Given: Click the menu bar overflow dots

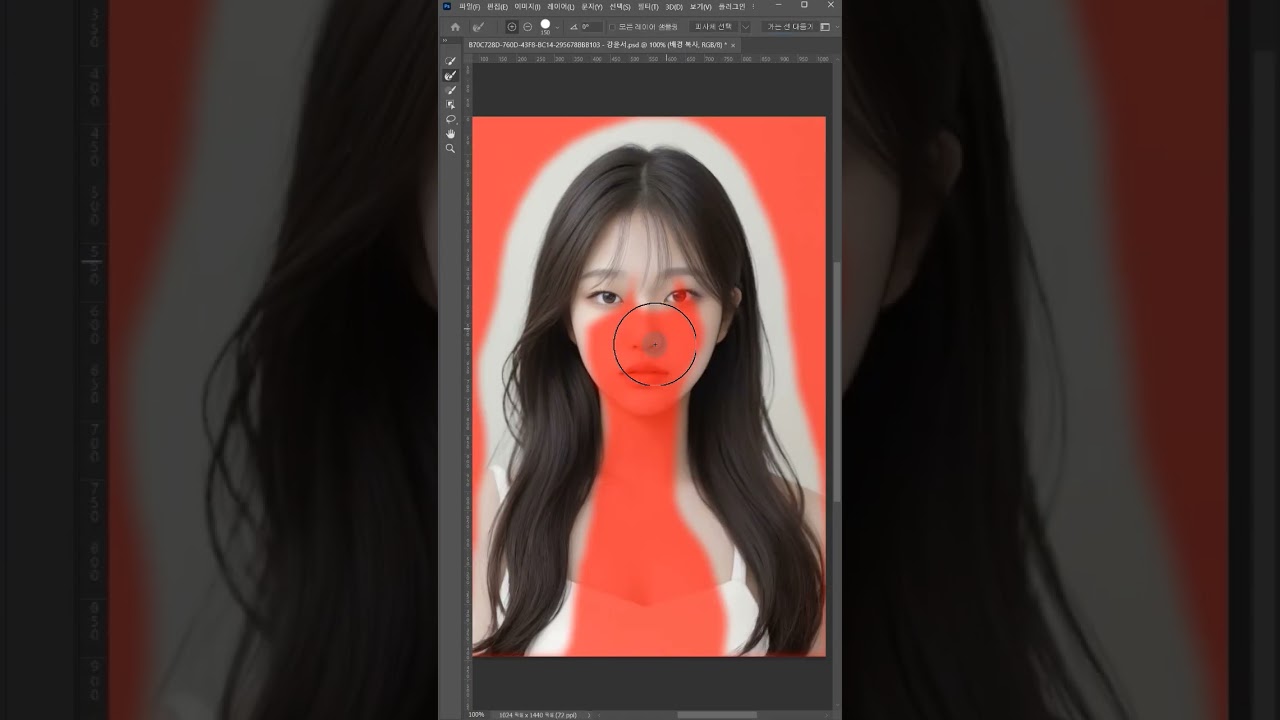Looking at the screenshot, I should point(753,7).
